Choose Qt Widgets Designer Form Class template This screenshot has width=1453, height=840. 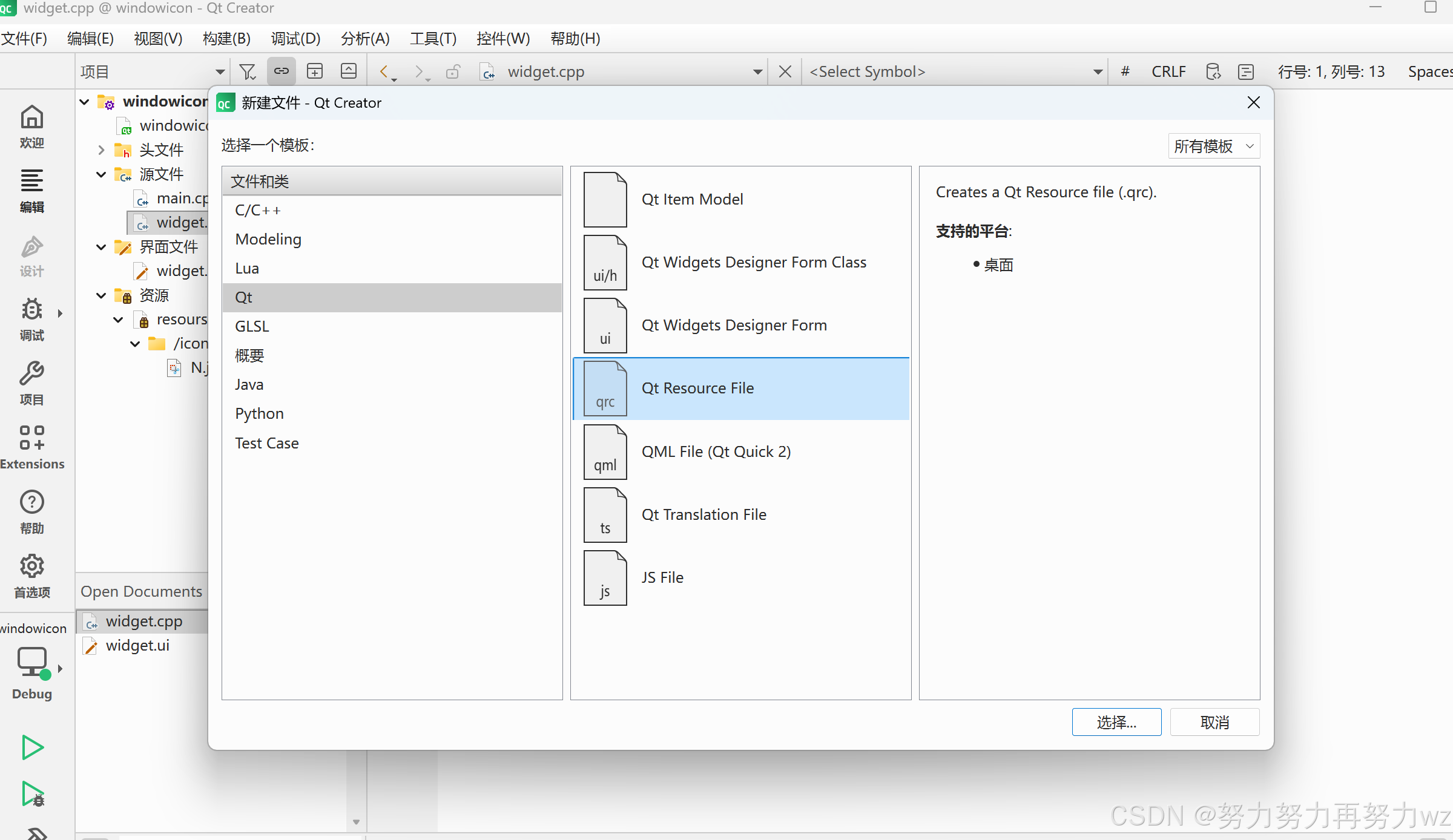pos(741,262)
